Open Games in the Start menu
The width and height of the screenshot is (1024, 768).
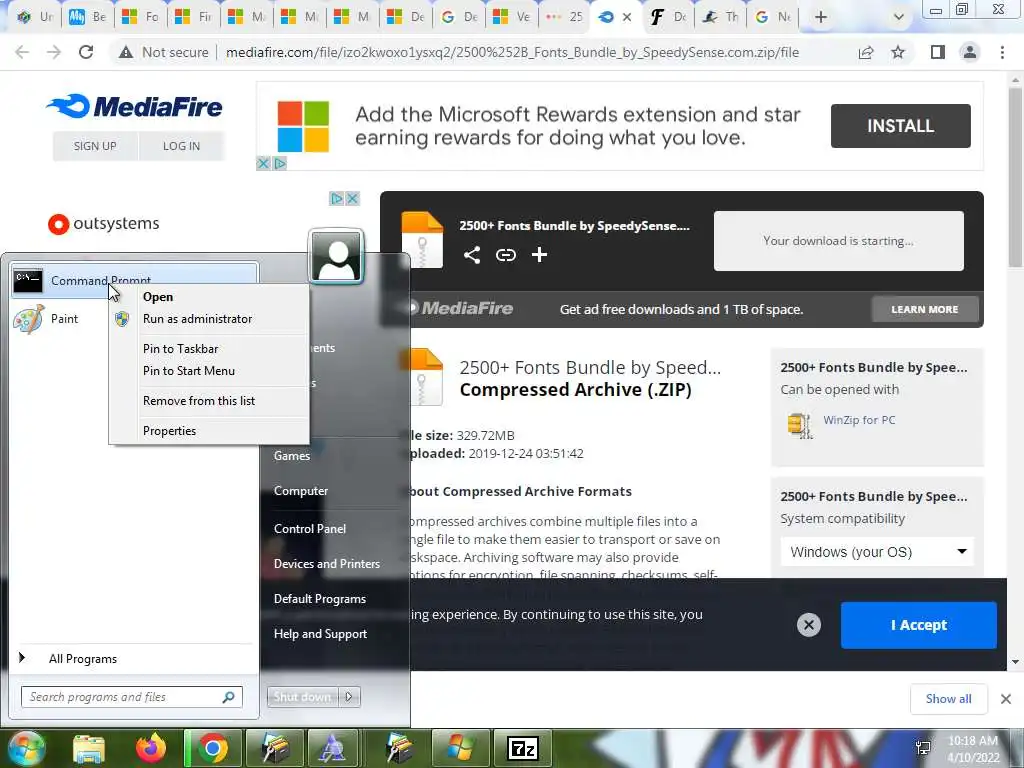click(292, 456)
